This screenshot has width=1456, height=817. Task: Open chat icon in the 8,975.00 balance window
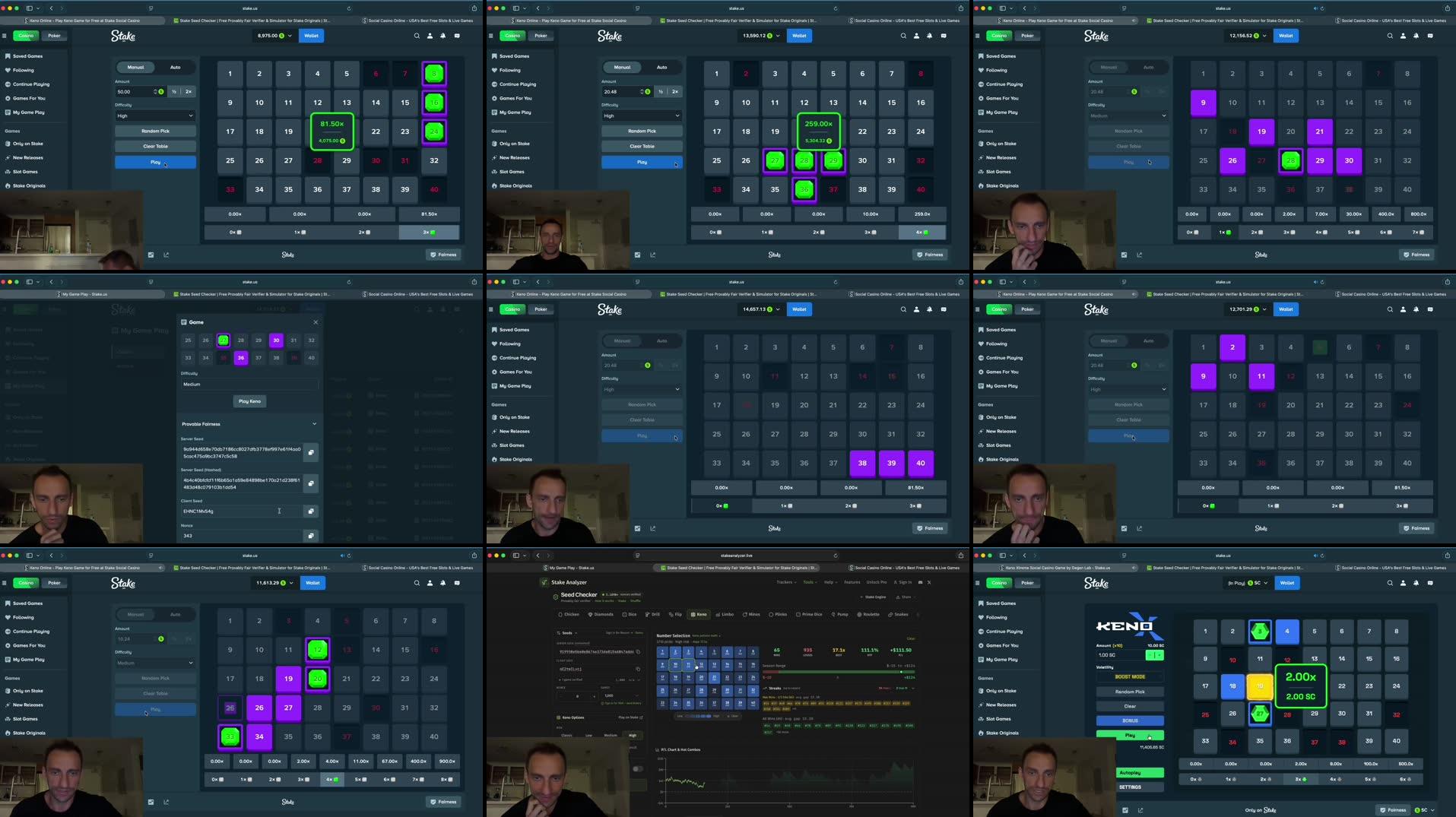click(457, 36)
